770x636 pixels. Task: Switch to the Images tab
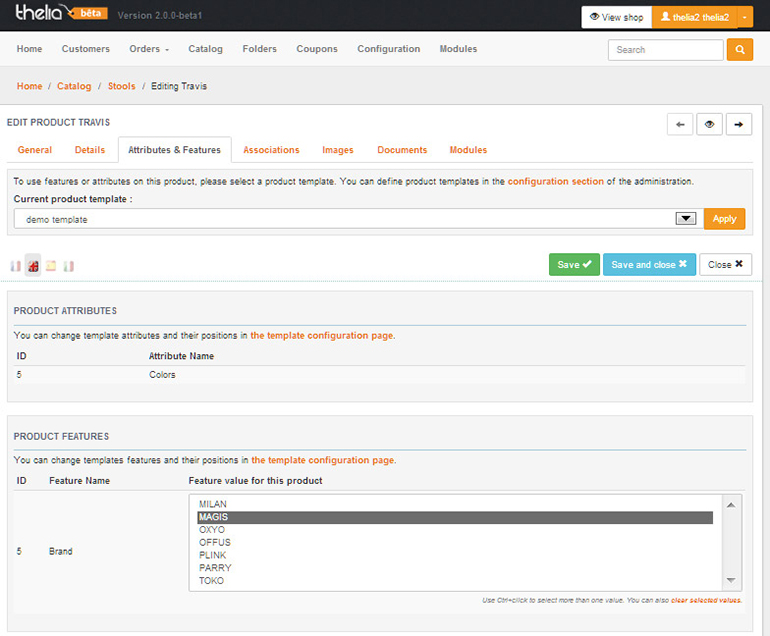337,150
